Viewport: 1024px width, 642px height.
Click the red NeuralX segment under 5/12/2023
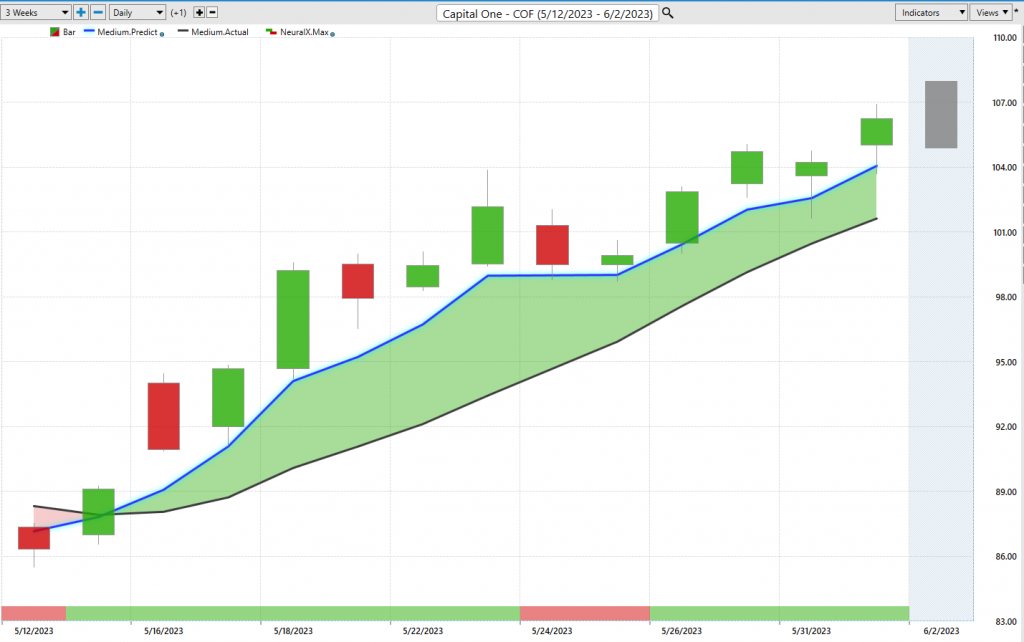tap(34, 613)
